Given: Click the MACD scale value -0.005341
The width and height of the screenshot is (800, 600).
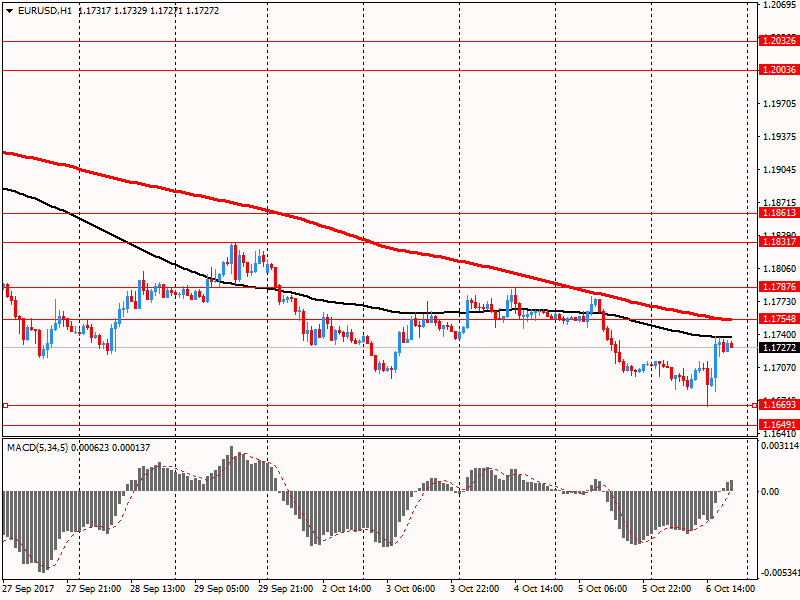Looking at the screenshot, I should [780, 573].
